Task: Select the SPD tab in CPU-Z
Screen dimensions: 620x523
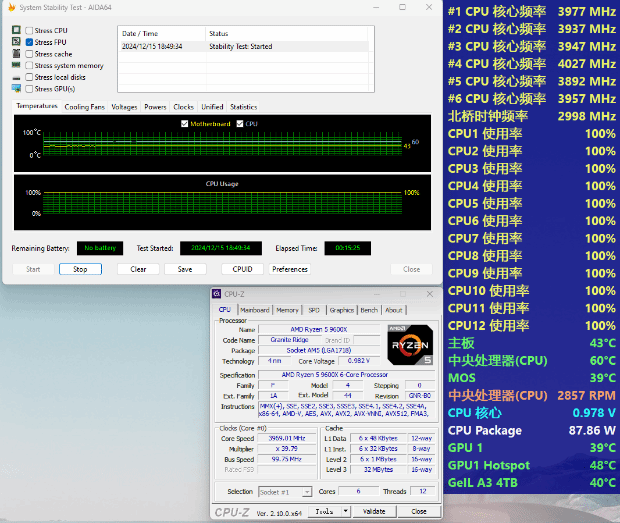Action: [x=314, y=310]
